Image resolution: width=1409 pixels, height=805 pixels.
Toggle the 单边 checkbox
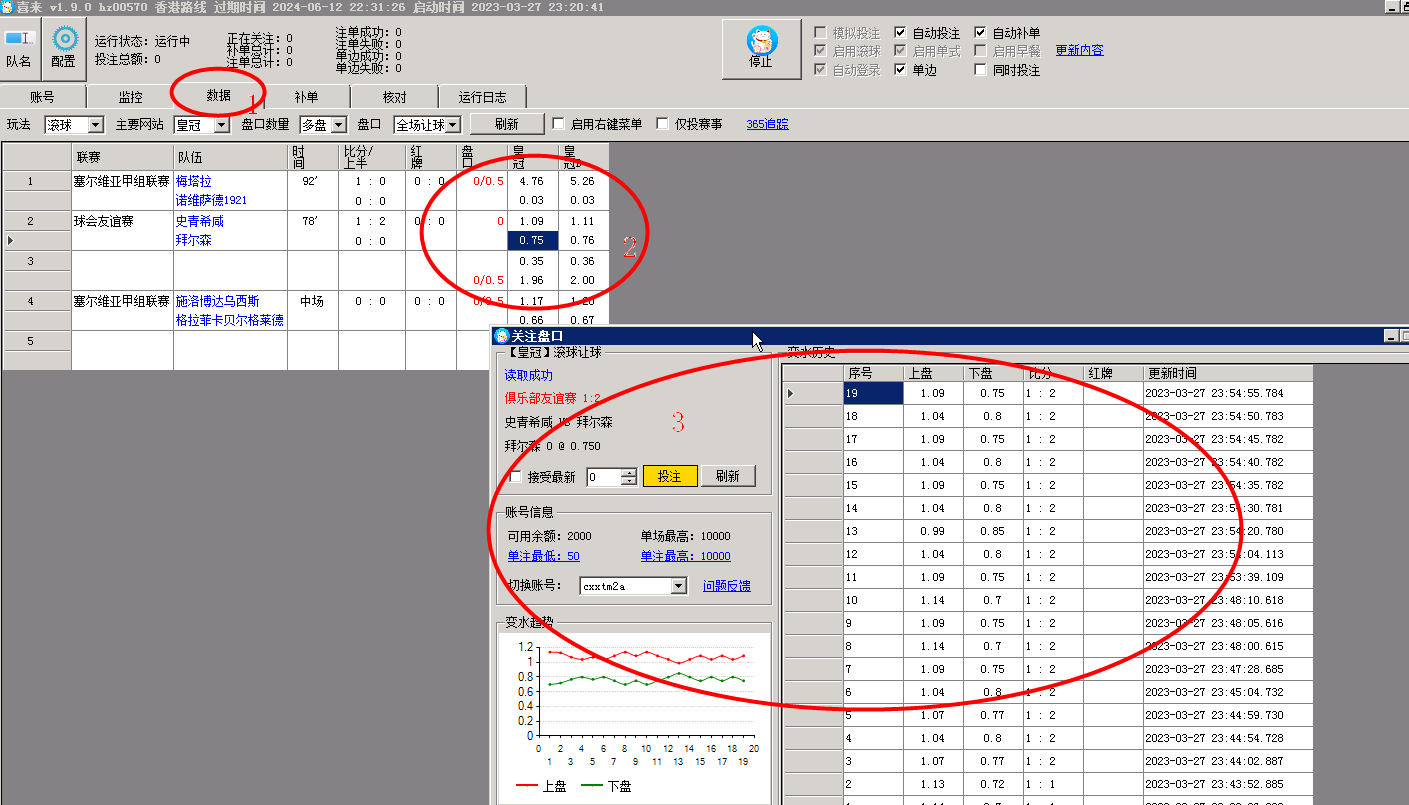[900, 70]
